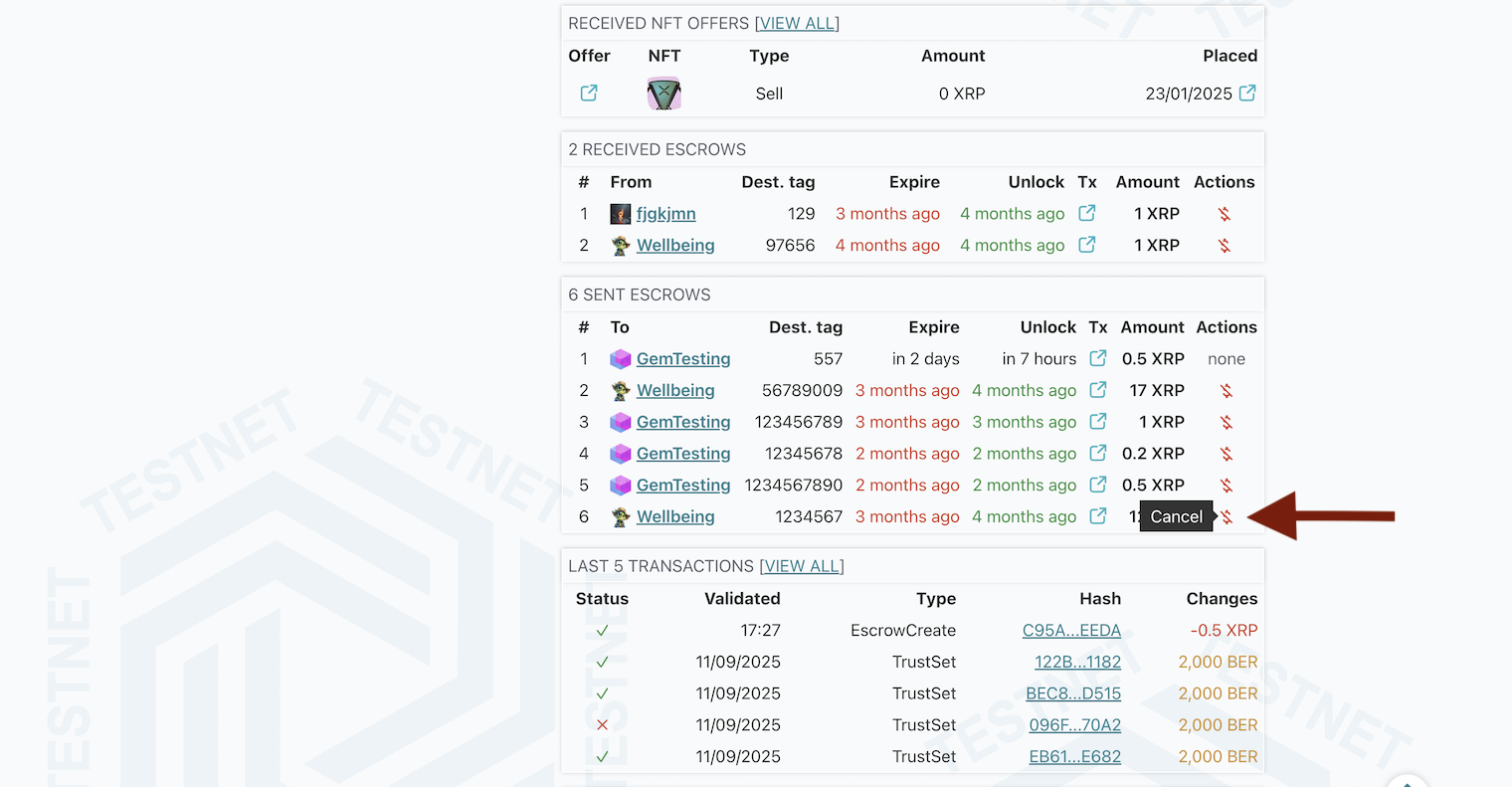1512x787 pixels.
Task: View all received NFT offers
Action: [x=797, y=23]
